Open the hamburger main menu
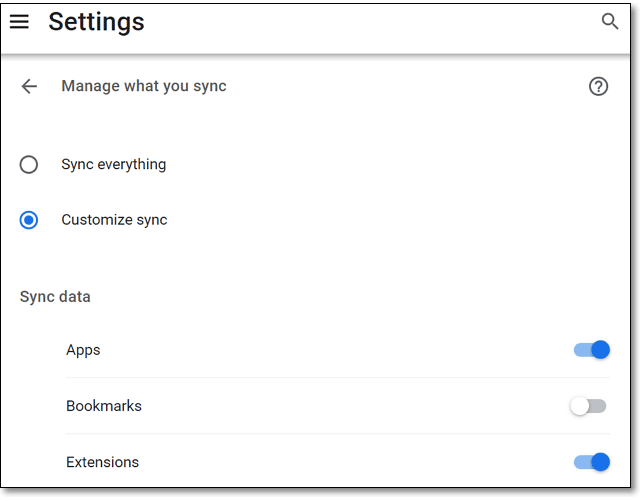Screen dimensions: 640x501 (x=19, y=21)
